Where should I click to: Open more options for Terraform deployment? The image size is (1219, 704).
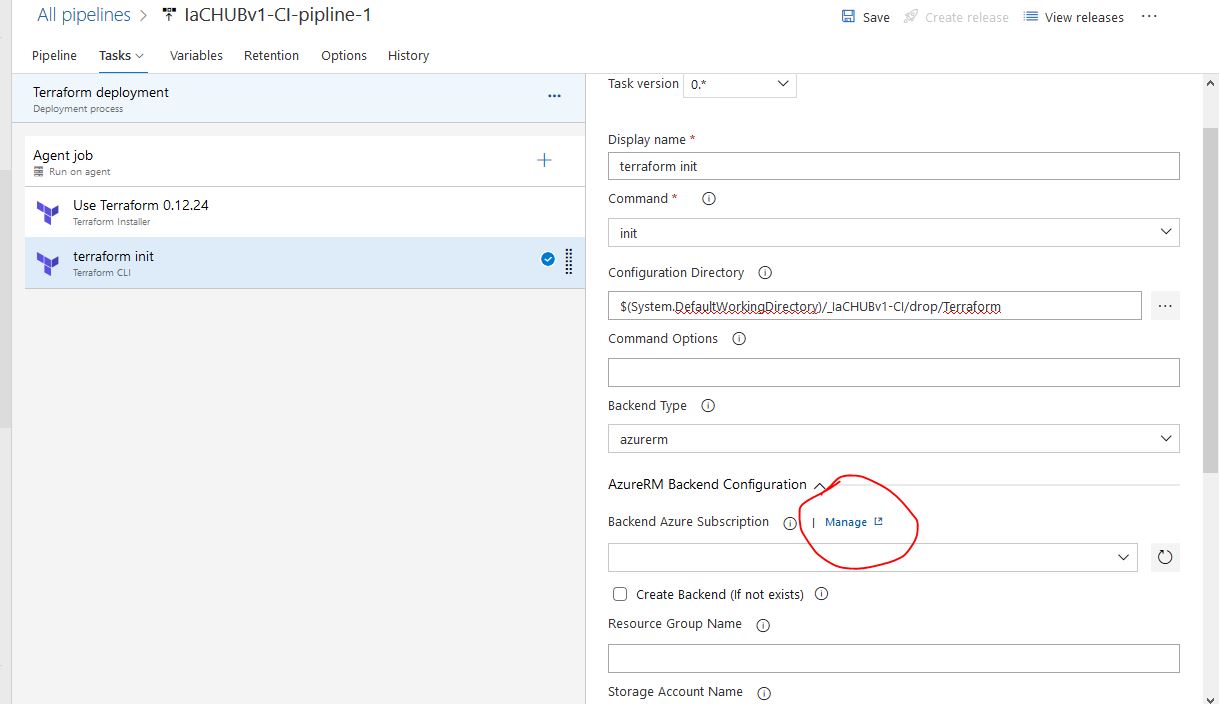tap(554, 96)
